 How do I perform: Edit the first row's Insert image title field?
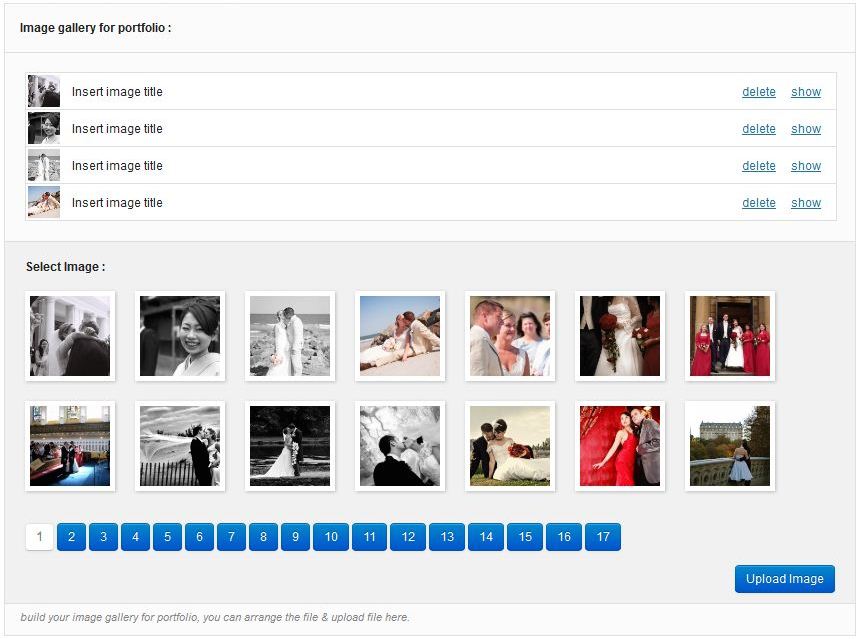point(117,92)
